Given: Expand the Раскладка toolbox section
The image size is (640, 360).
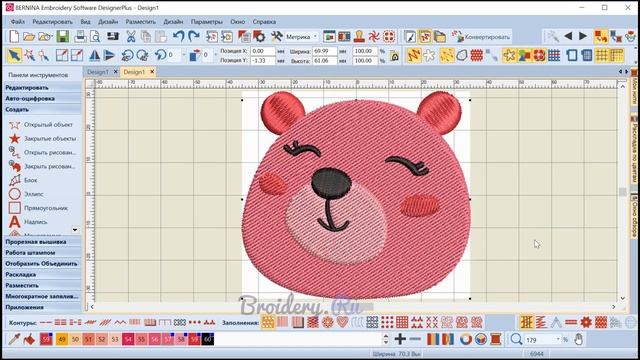Looking at the screenshot, I should [42, 275].
